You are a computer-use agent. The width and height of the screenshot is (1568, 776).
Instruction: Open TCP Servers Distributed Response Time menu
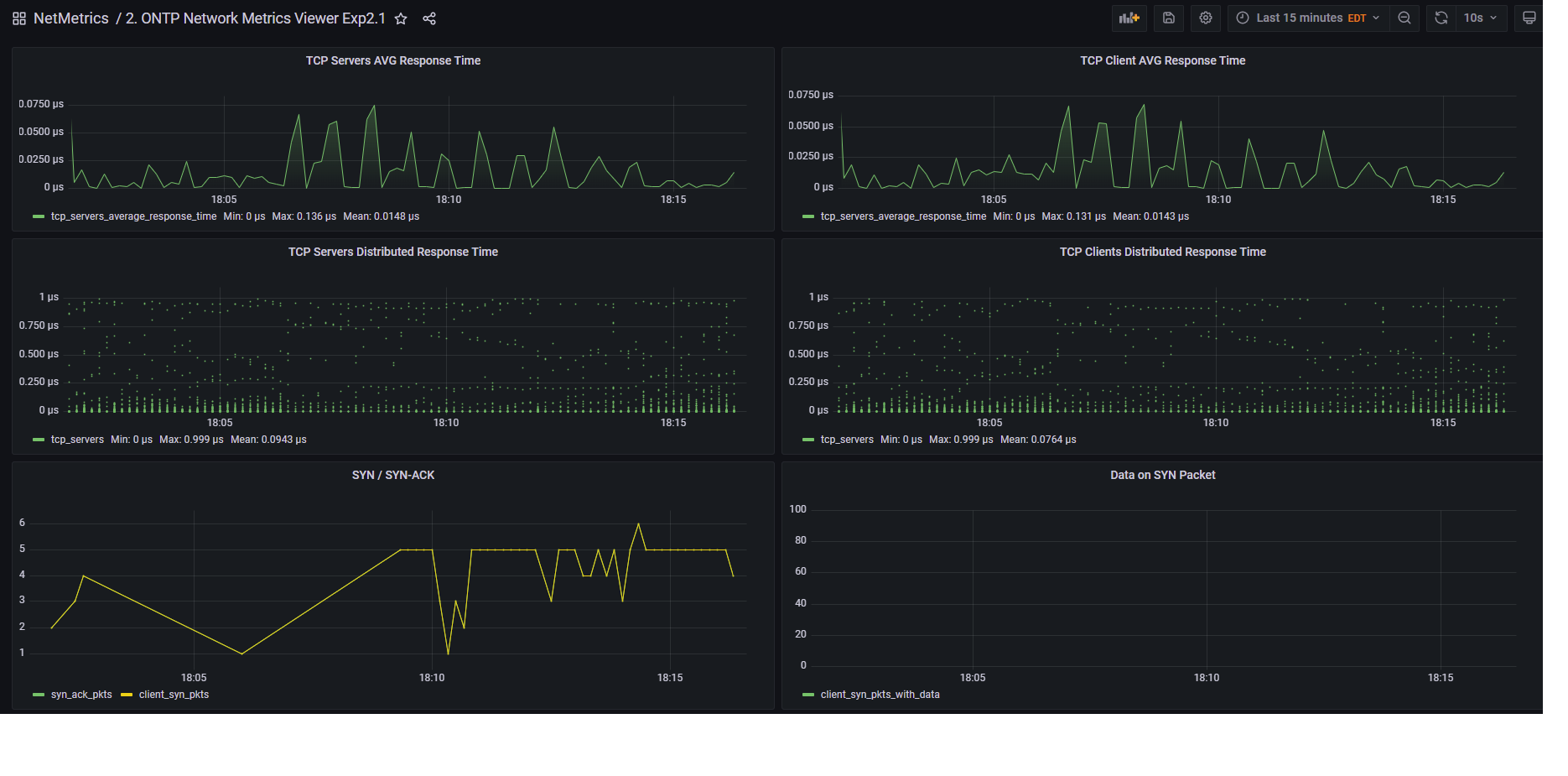click(392, 252)
